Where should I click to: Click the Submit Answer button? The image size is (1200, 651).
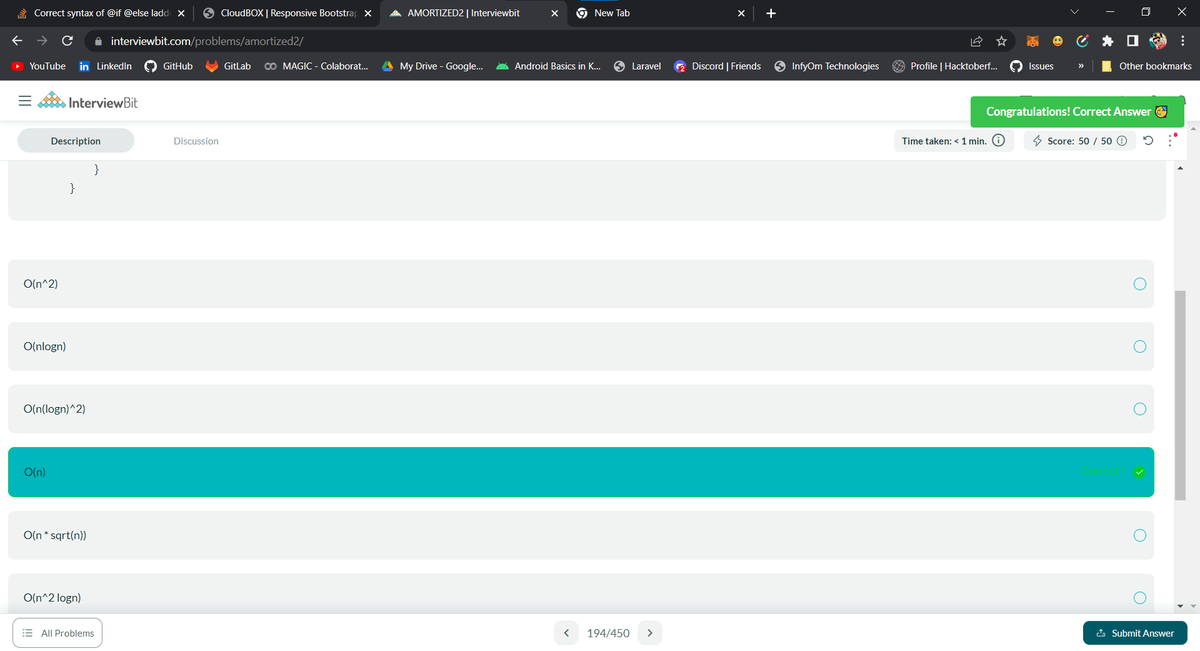[1135, 633]
